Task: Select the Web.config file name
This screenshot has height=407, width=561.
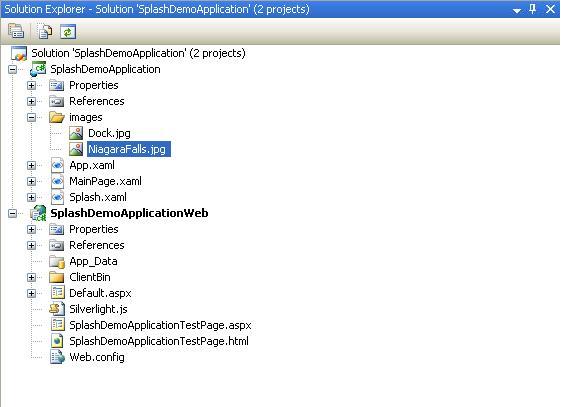Action: click(x=97, y=358)
